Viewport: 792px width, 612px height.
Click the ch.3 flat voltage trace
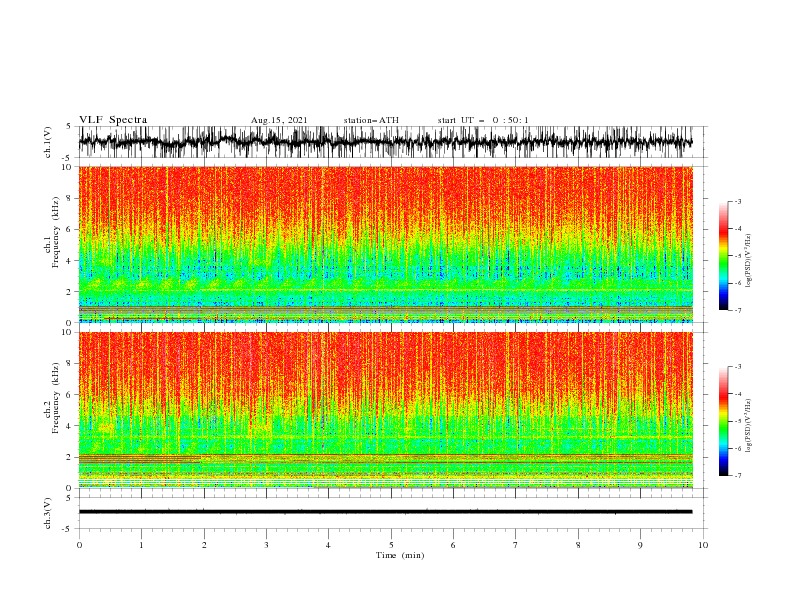click(x=385, y=512)
